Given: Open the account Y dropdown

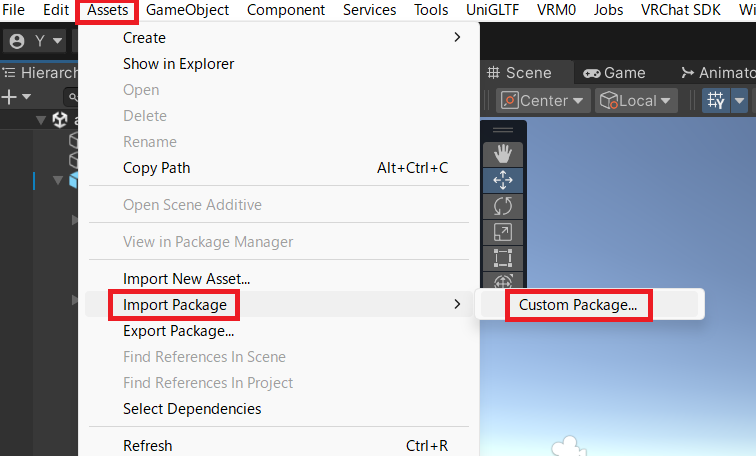Looking at the screenshot, I should [36, 42].
